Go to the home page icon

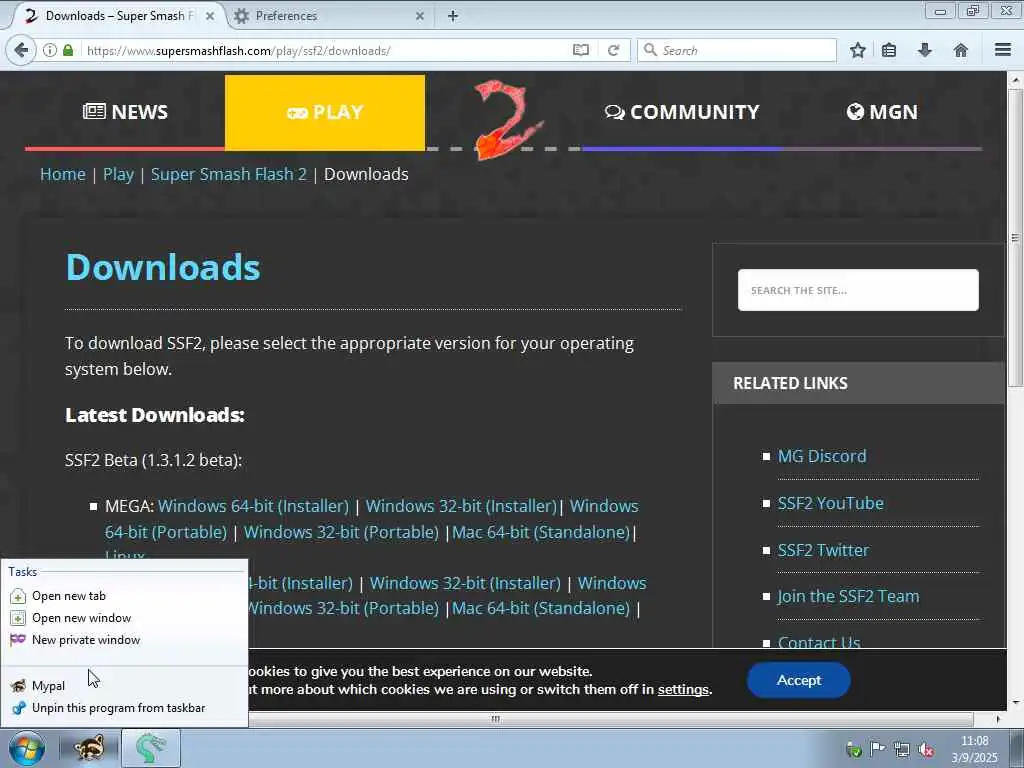coord(961,50)
